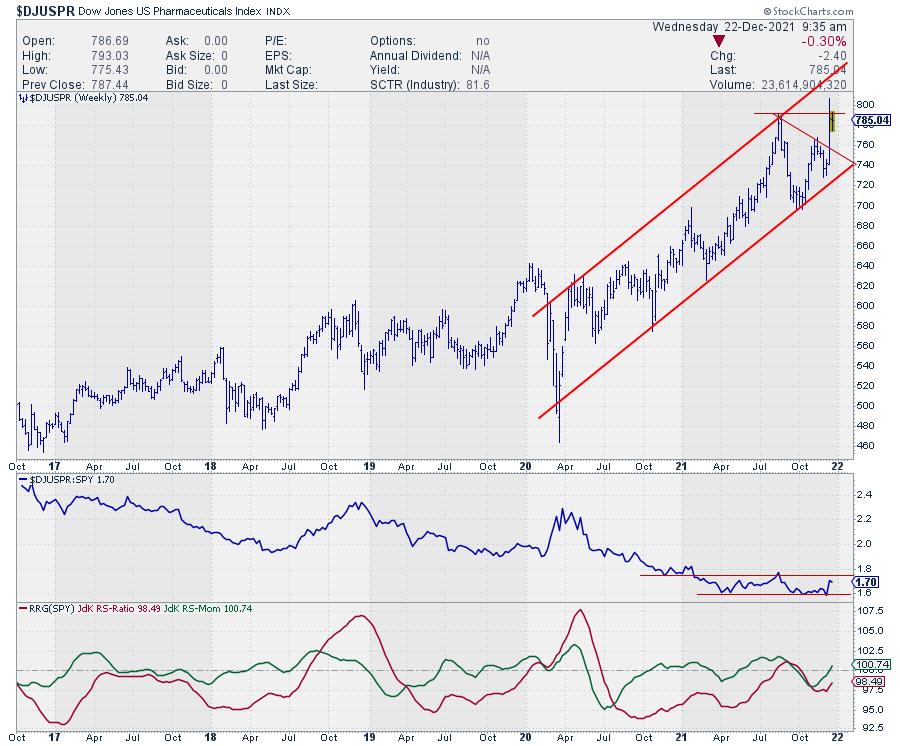The height and width of the screenshot is (746, 900).
Task: Click the green 100.74 RS-Mom axis tag
Action: pyautogui.click(x=868, y=664)
